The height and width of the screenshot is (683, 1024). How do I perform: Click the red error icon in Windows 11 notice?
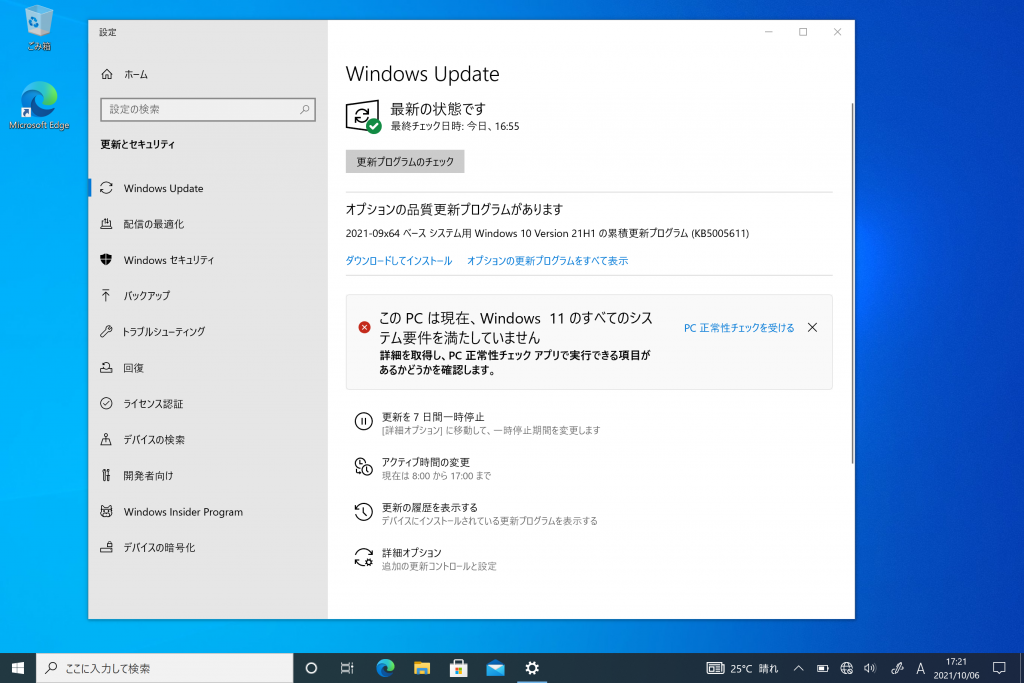[364, 328]
